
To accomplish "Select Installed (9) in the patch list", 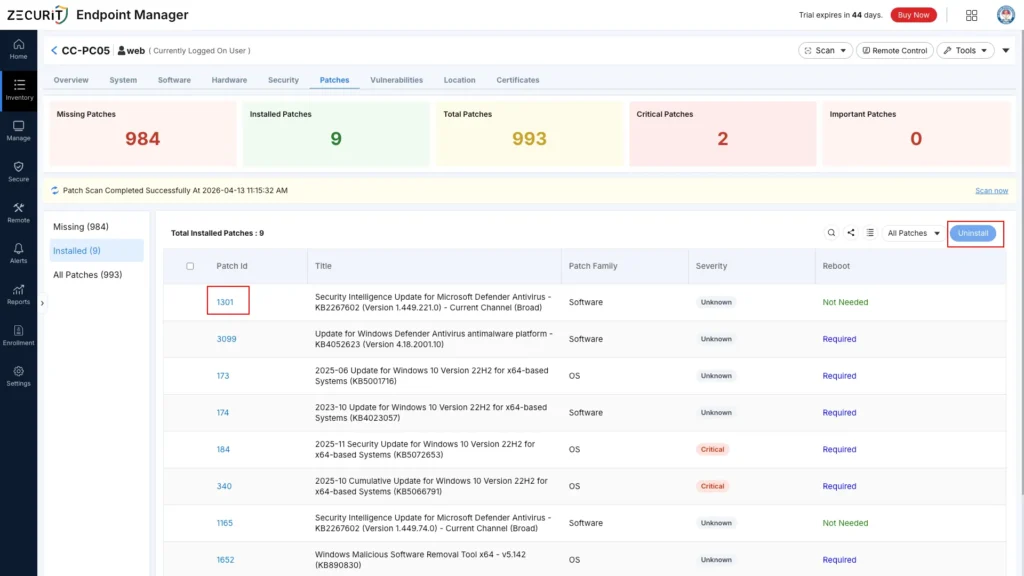I will point(97,251).
